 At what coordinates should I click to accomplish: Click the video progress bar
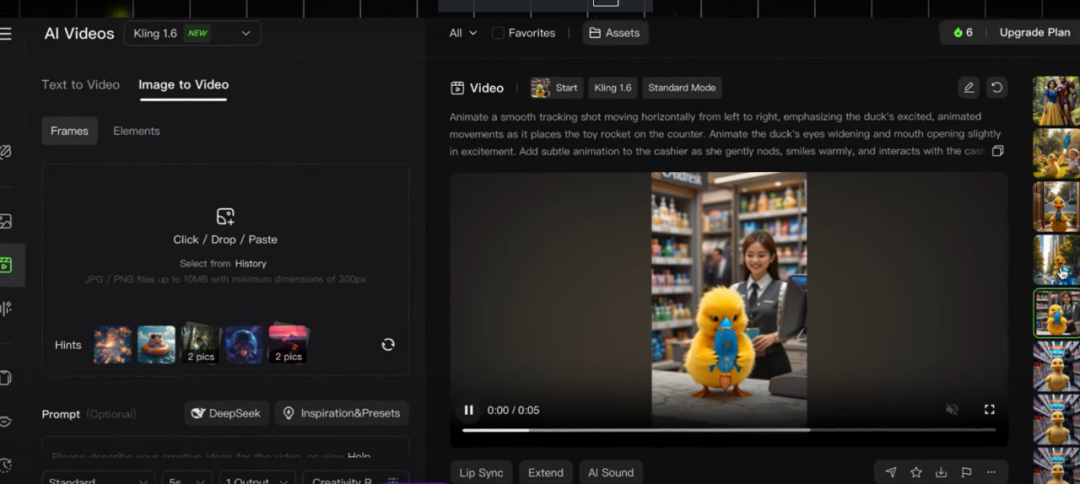click(728, 430)
